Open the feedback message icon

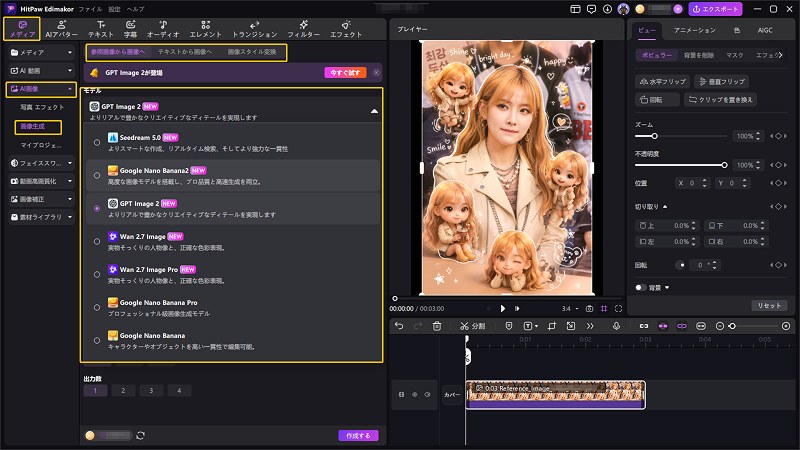(x=591, y=9)
